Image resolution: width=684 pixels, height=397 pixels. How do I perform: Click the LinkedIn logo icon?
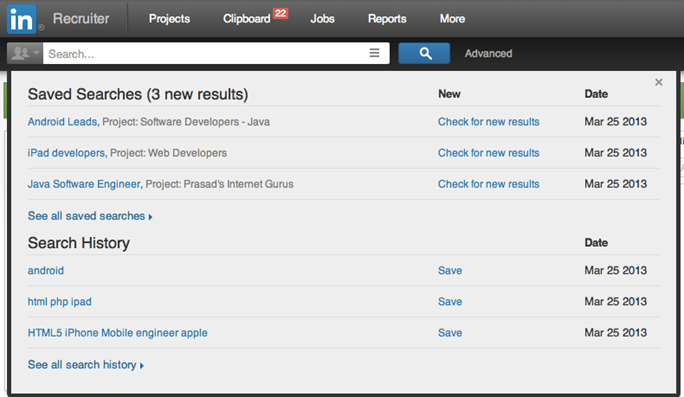tap(21, 19)
